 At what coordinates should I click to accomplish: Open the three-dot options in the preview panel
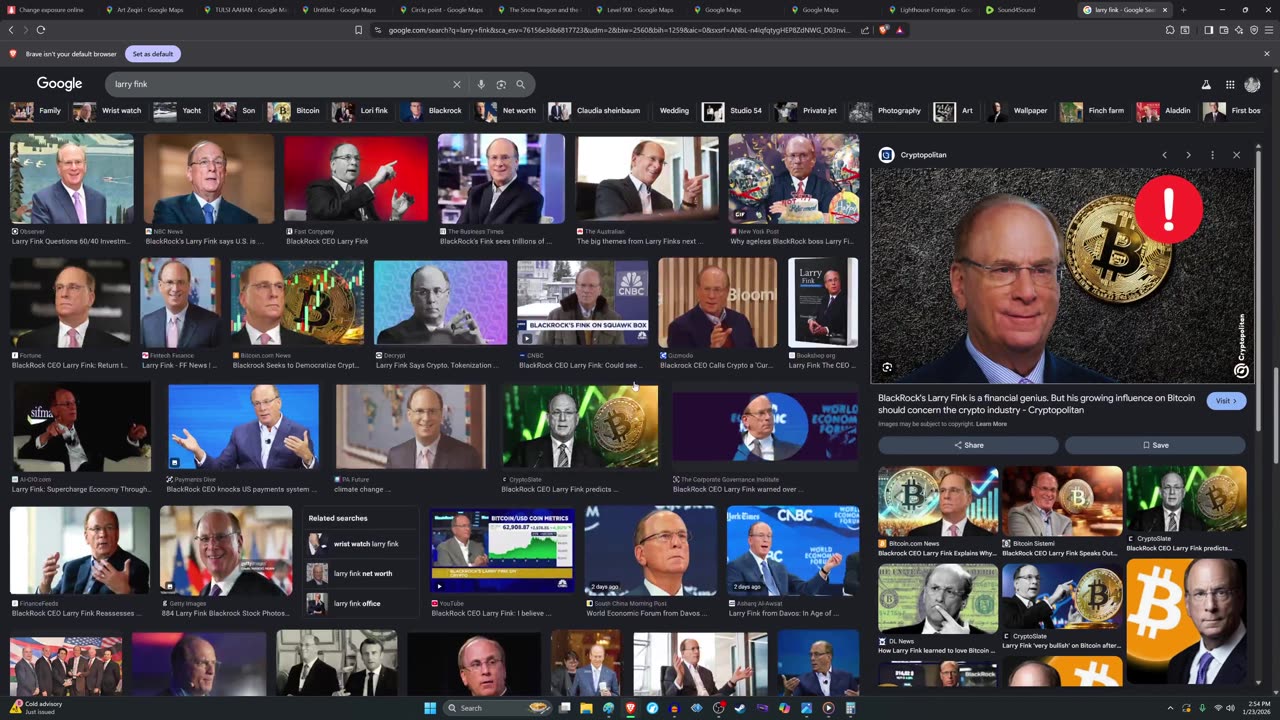tap(1212, 155)
